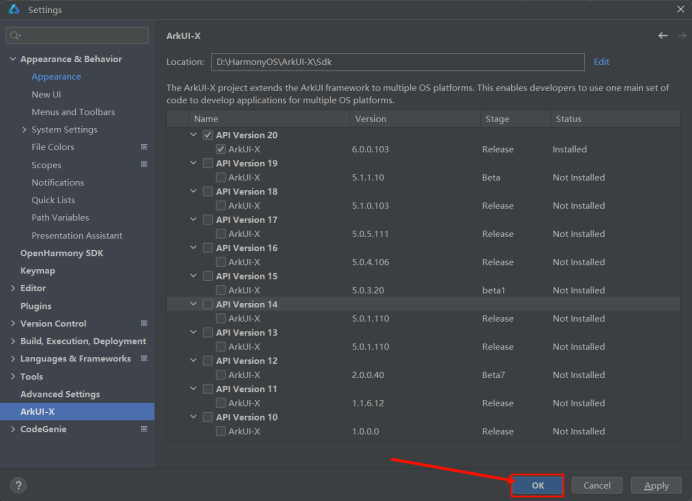The image size is (692, 501).
Task: Check the API Version 12 checkbox
Action: [x=208, y=361]
